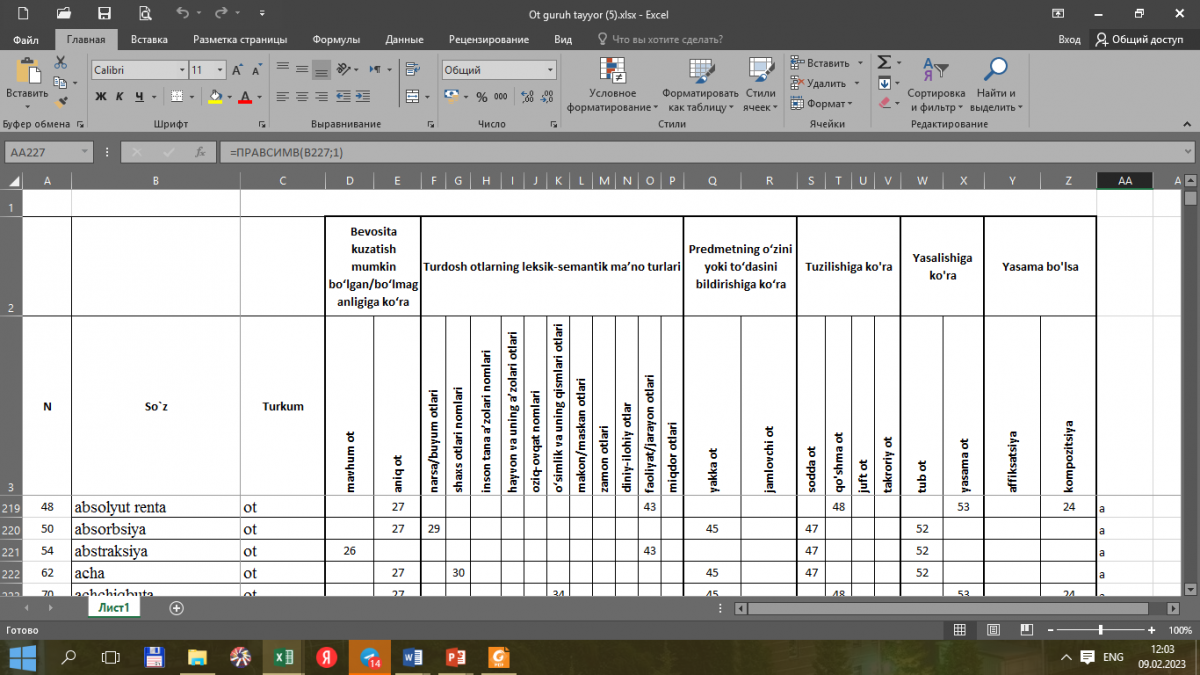Toggle bold formatting (Ж)
This screenshot has width=1200, height=675.
coord(101,97)
